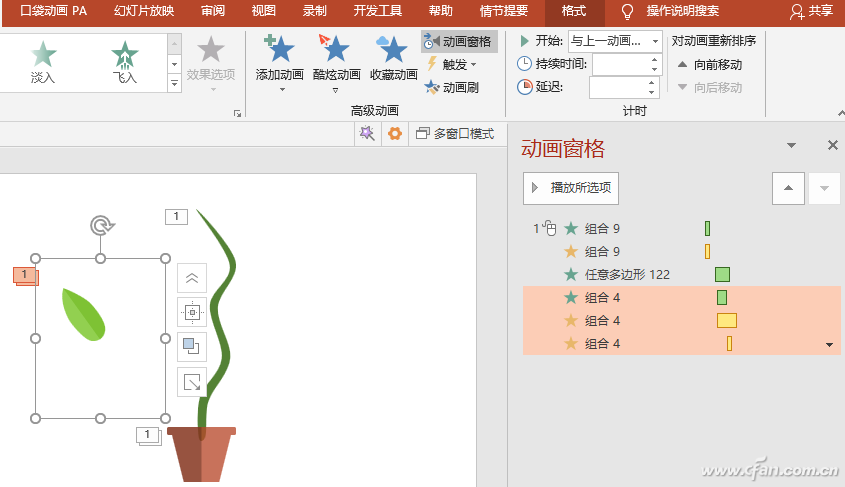Activate the 动画刷 animation painter
Screen dimensions: 845x487
(452, 87)
